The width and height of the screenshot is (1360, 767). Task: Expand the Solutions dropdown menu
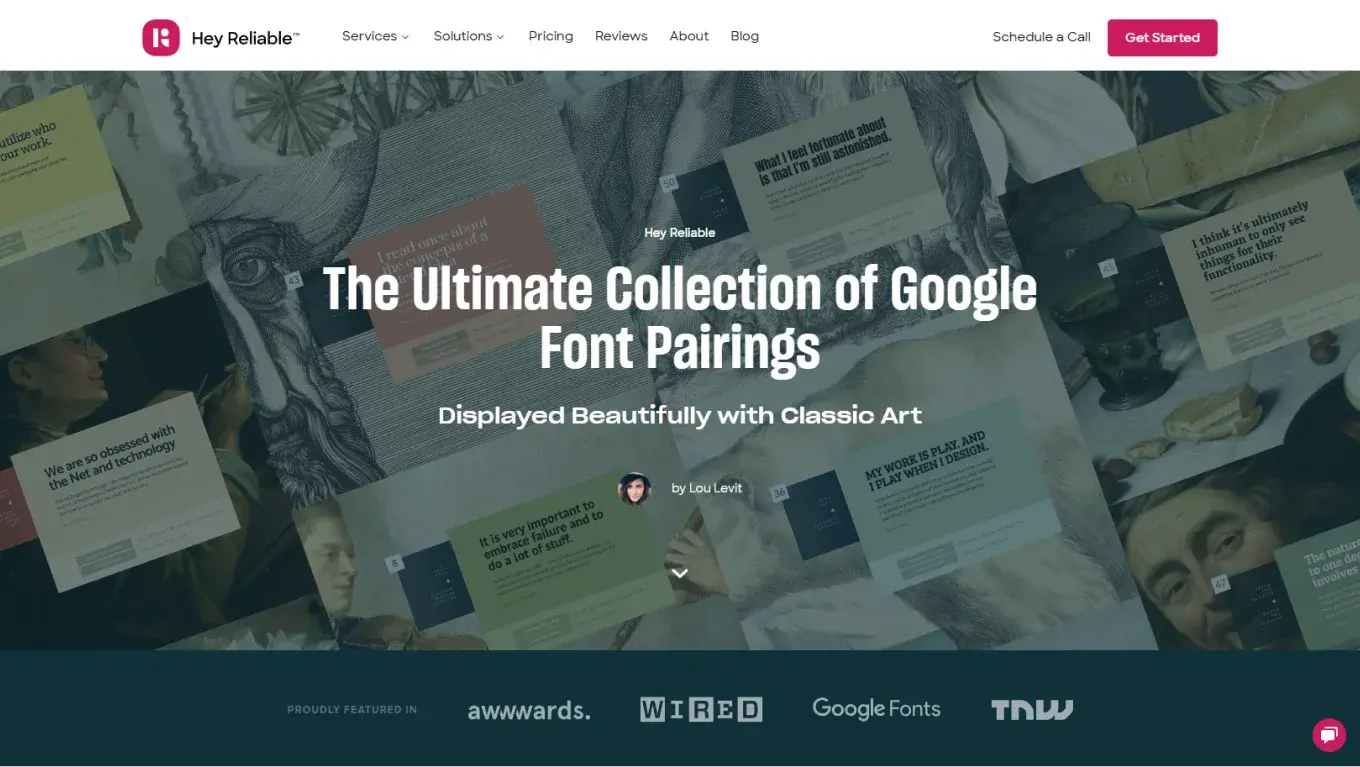468,36
